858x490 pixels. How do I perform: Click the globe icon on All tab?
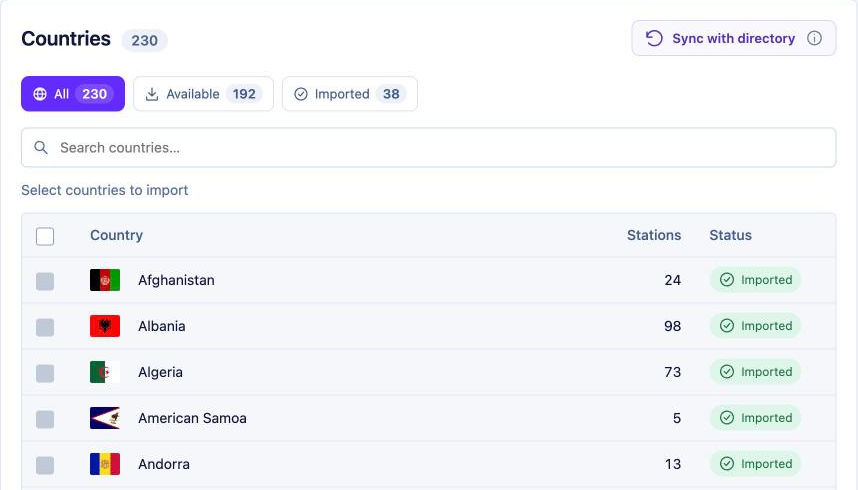click(x=40, y=94)
